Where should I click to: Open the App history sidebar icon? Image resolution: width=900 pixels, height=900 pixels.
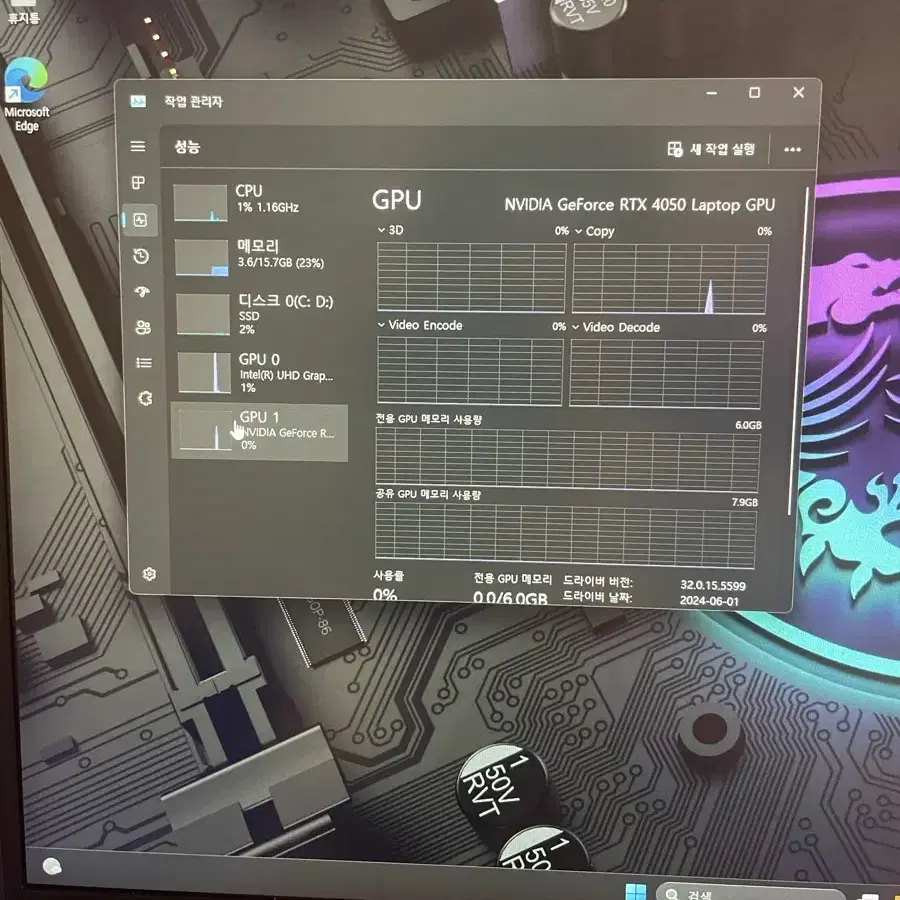(x=141, y=256)
